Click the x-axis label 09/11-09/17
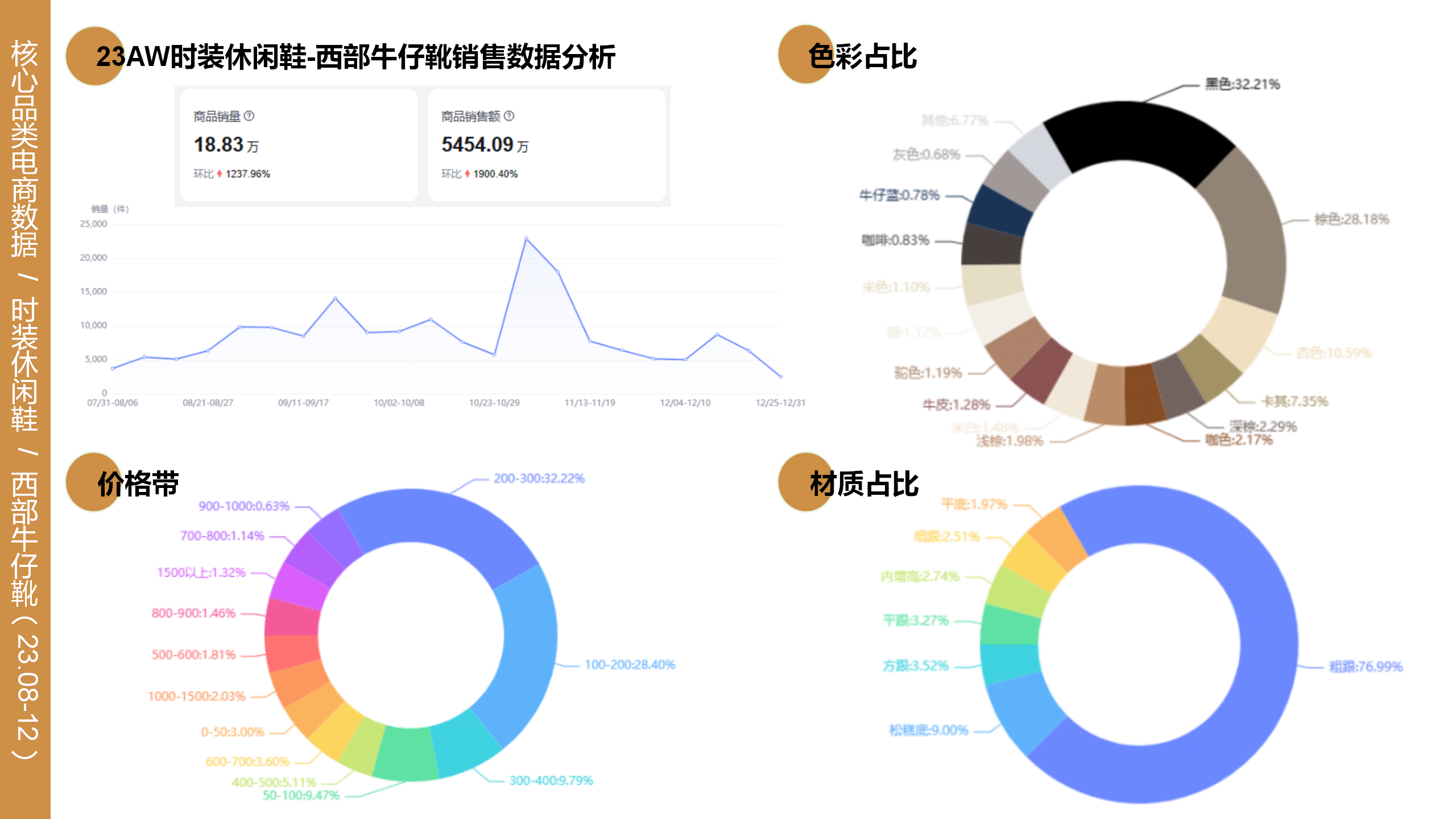 click(303, 403)
